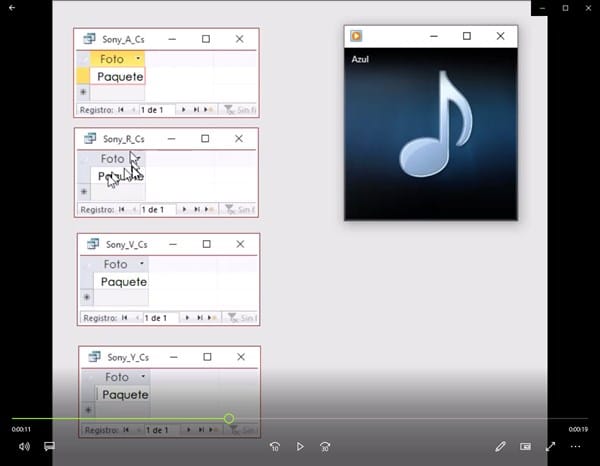Viewport: 600px width, 466px height.
Task: Close the Azul media player window
Action: coord(500,36)
